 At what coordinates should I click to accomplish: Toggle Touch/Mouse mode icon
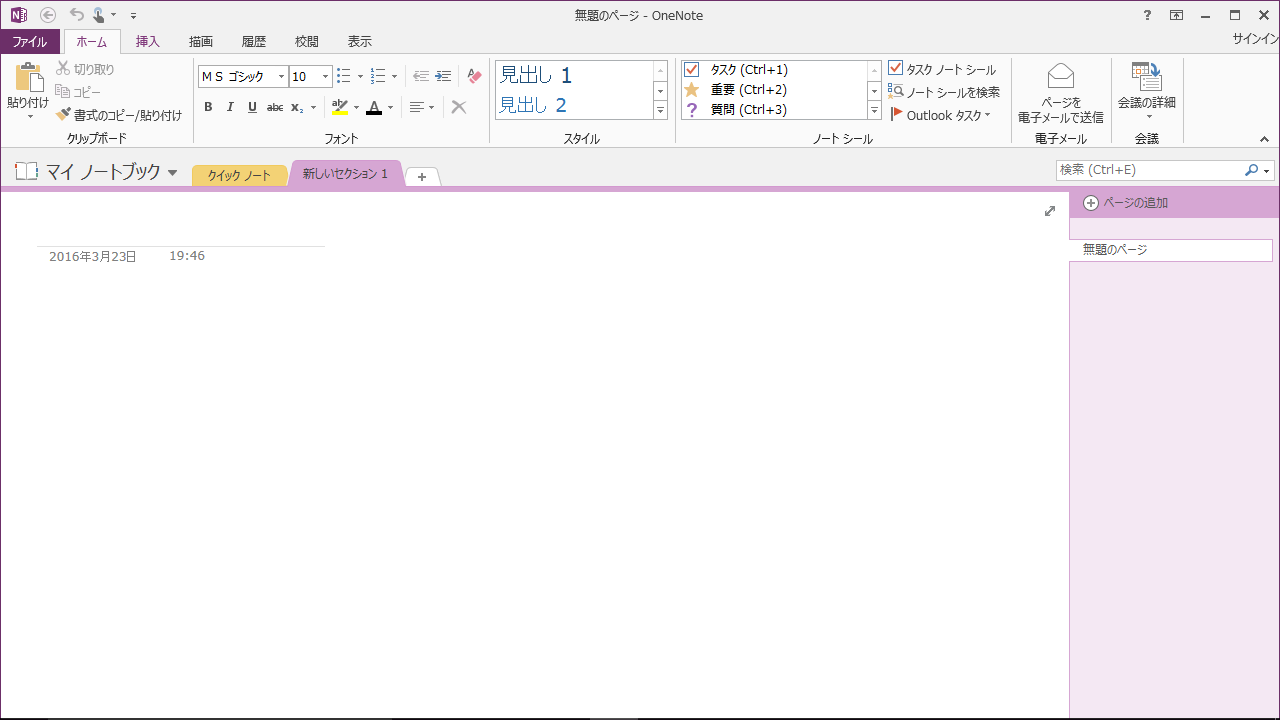click(x=99, y=15)
